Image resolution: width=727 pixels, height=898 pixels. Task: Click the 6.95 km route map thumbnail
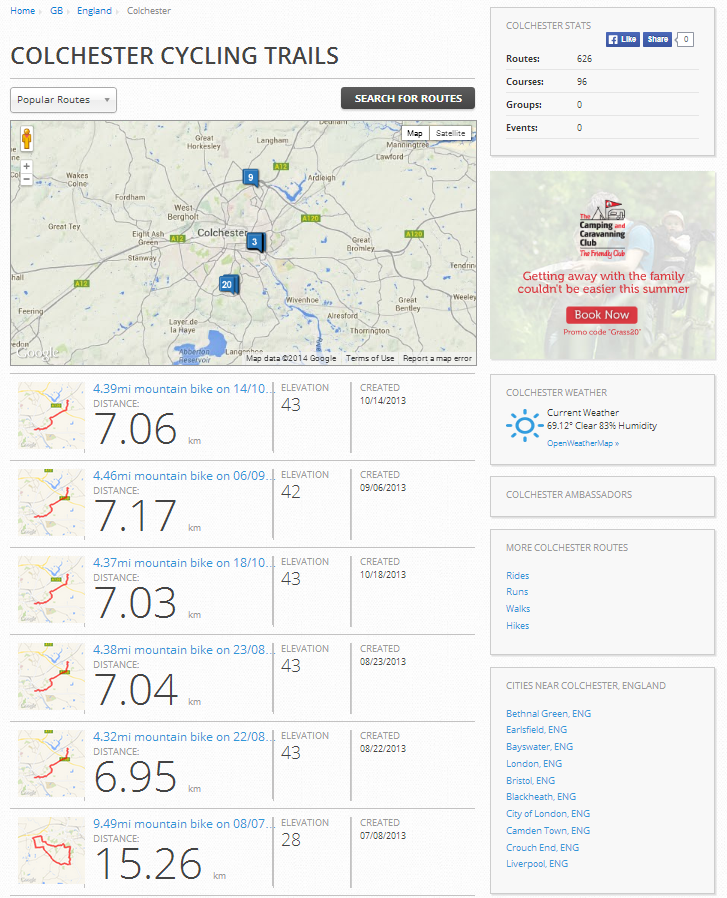pos(51,764)
